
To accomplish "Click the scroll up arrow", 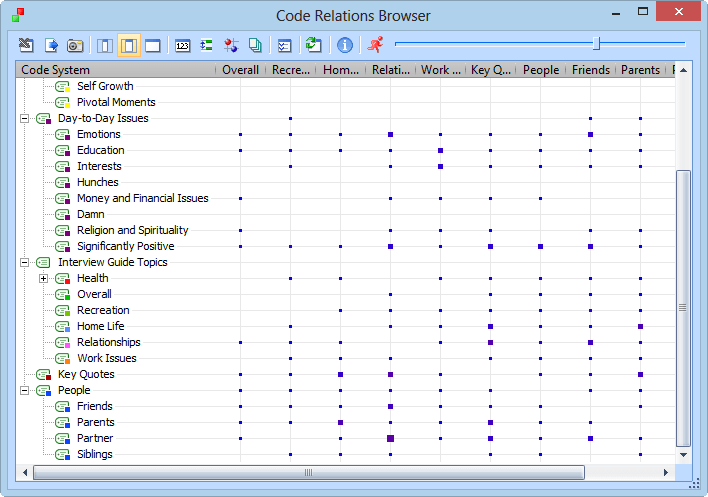I will (x=684, y=70).
